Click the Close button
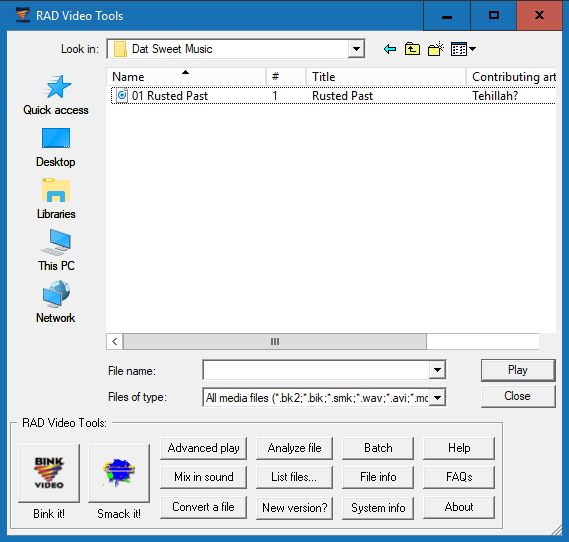569x542 pixels. [x=518, y=396]
